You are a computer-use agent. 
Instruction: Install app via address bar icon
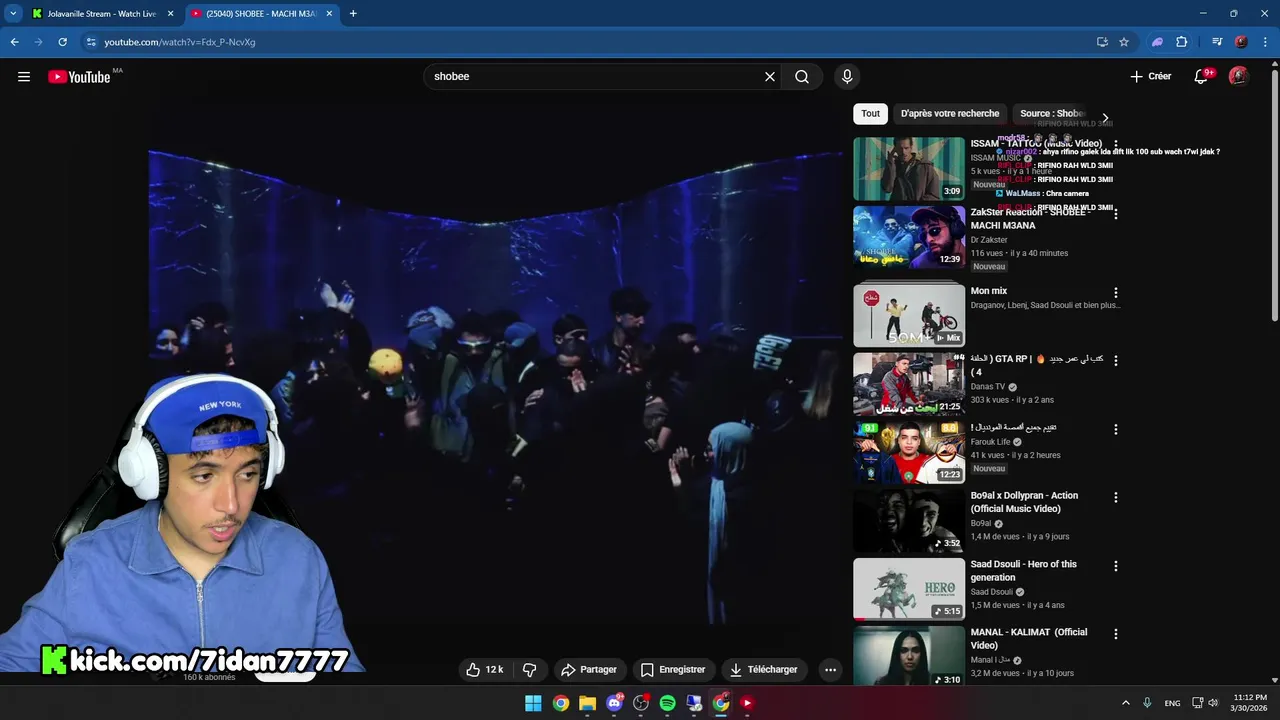1102,42
